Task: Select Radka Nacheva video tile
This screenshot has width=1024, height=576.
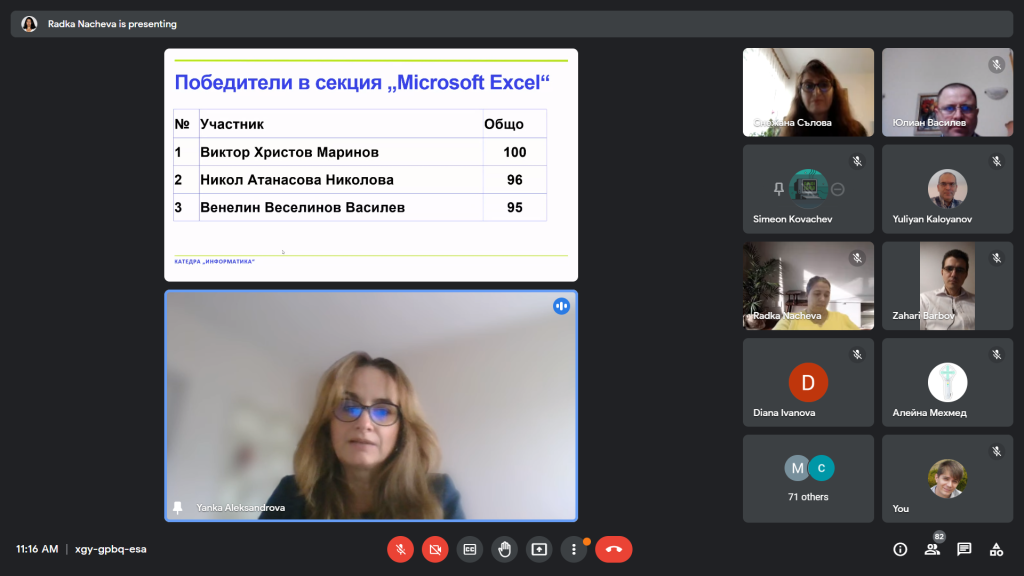Action: coord(808,285)
